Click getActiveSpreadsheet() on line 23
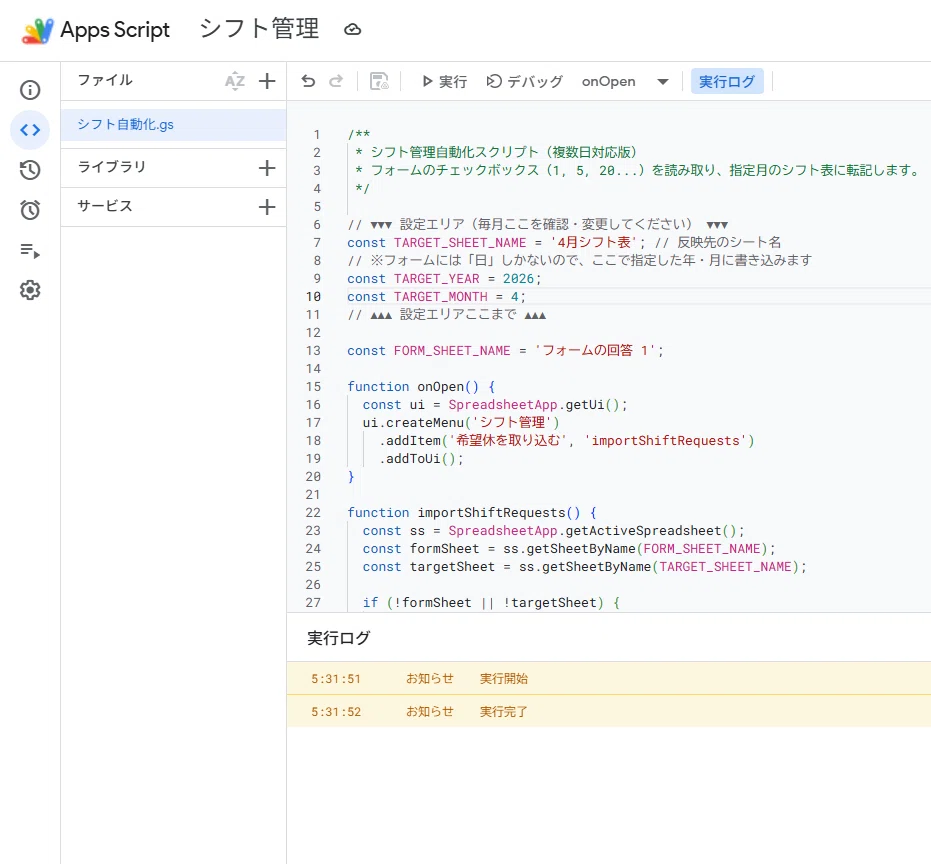 coord(651,530)
